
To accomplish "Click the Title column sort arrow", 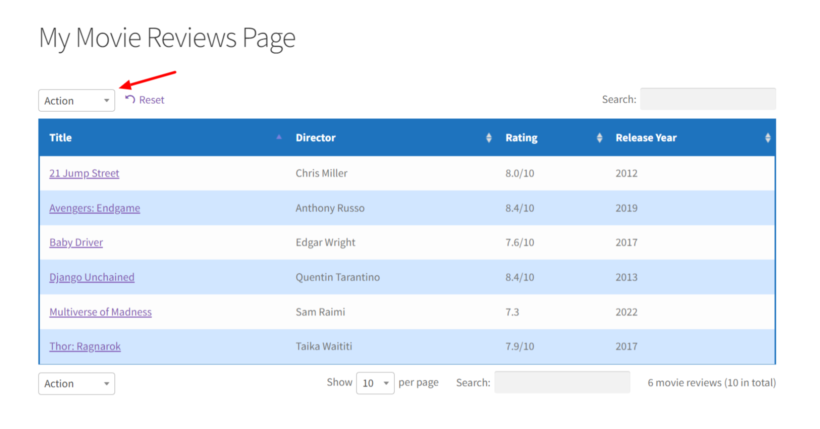I will [x=279, y=137].
